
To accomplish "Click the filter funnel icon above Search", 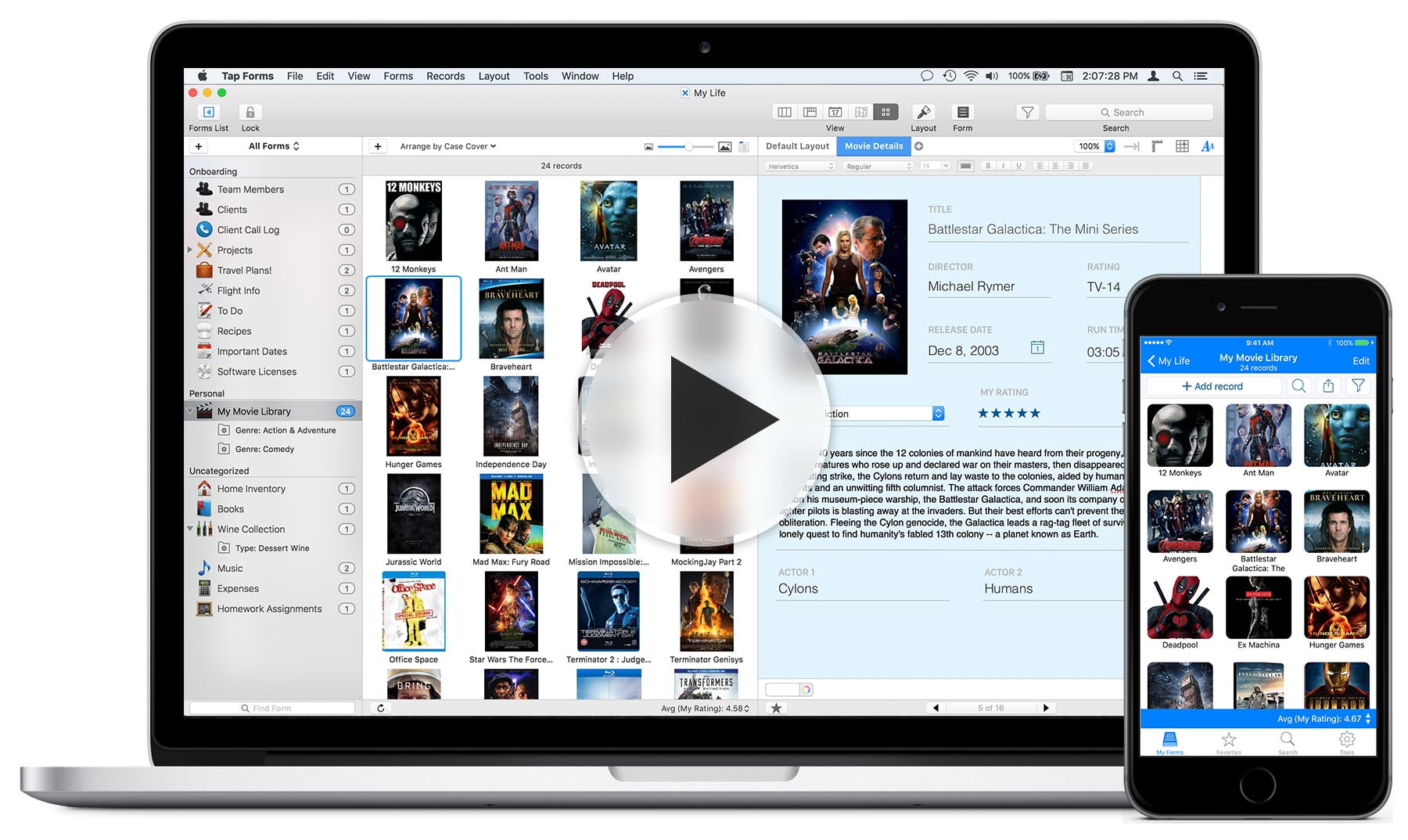I will [x=1027, y=112].
